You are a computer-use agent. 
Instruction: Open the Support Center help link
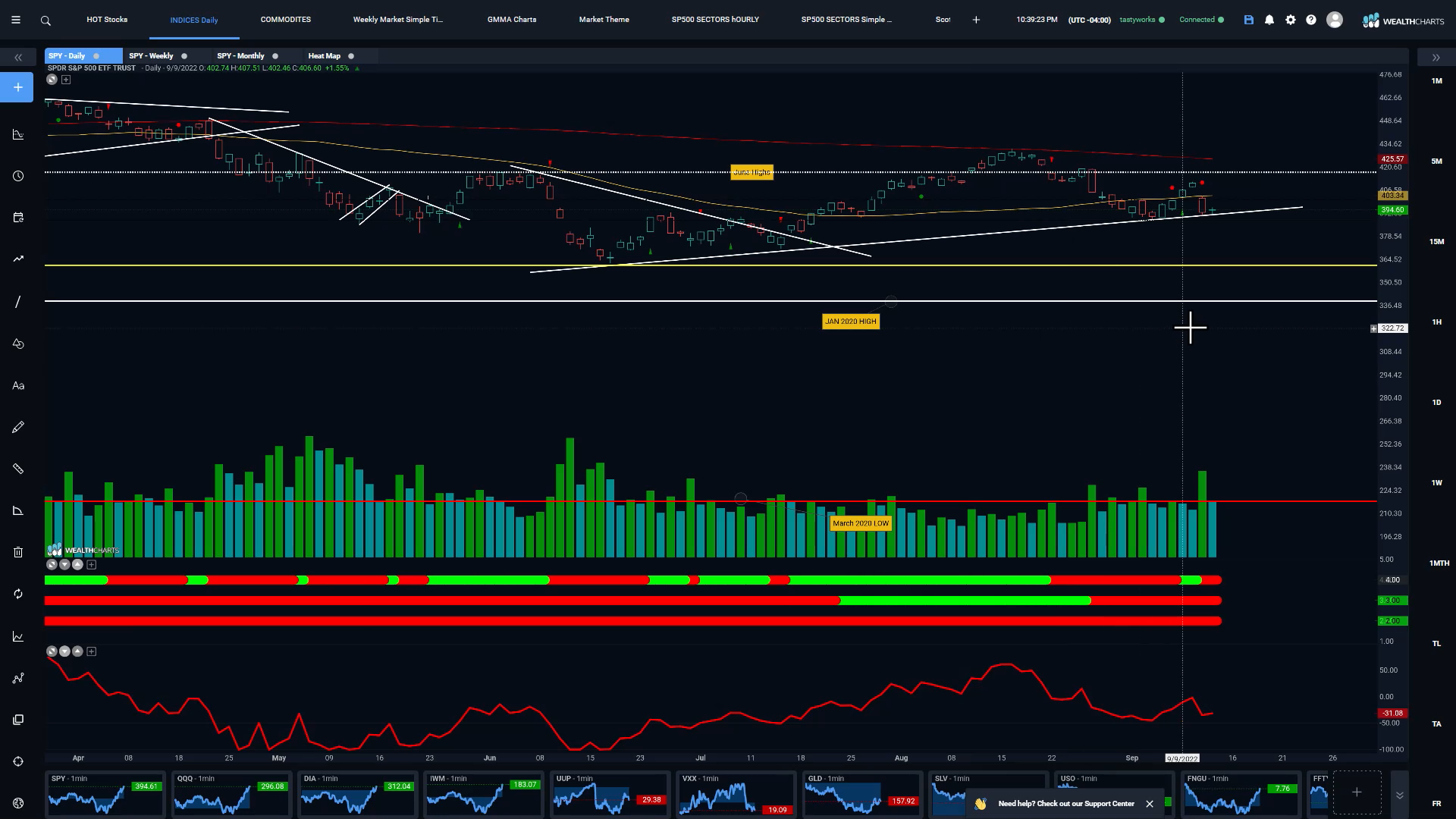(1066, 804)
